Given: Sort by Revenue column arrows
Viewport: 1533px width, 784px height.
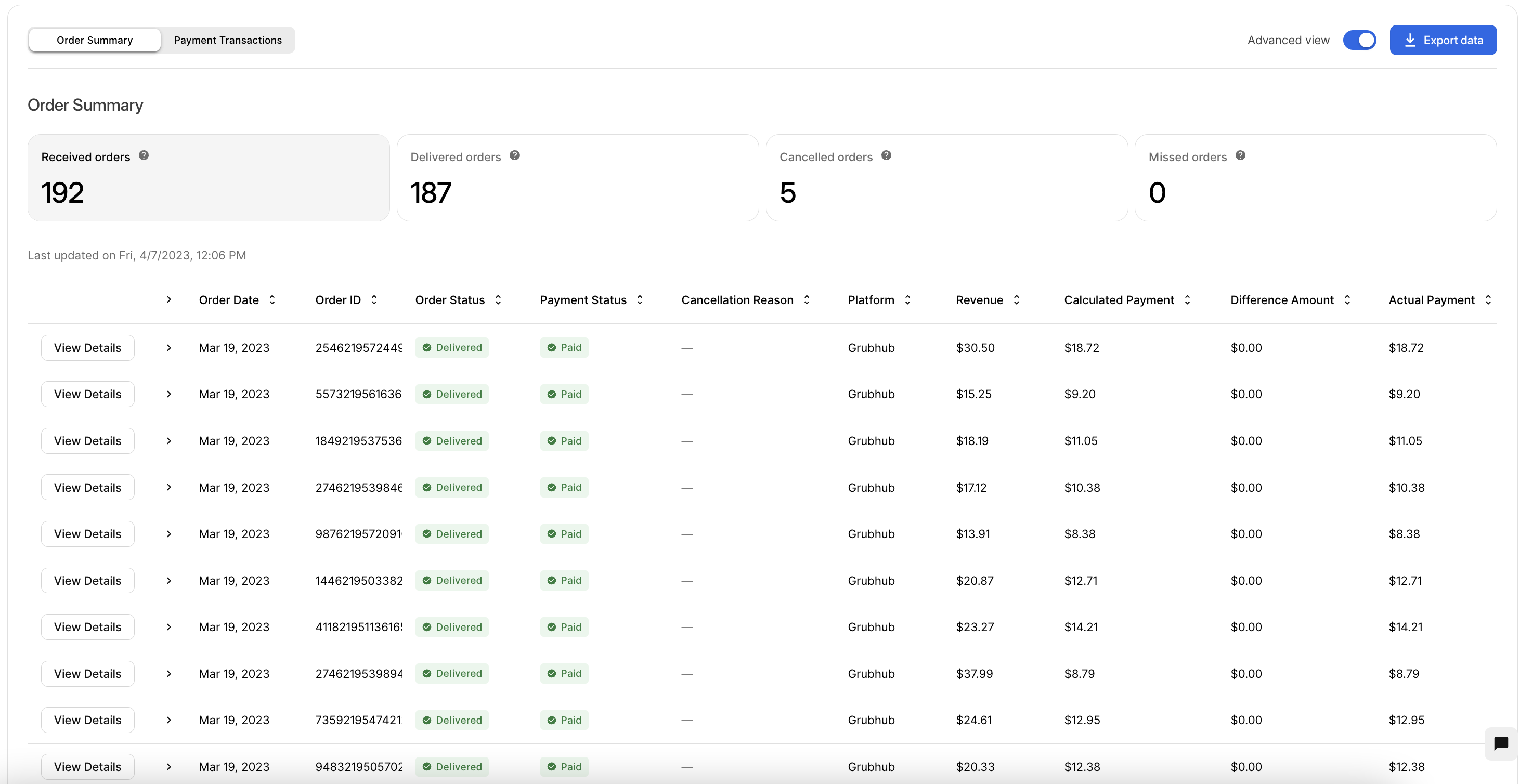Looking at the screenshot, I should click(1017, 300).
